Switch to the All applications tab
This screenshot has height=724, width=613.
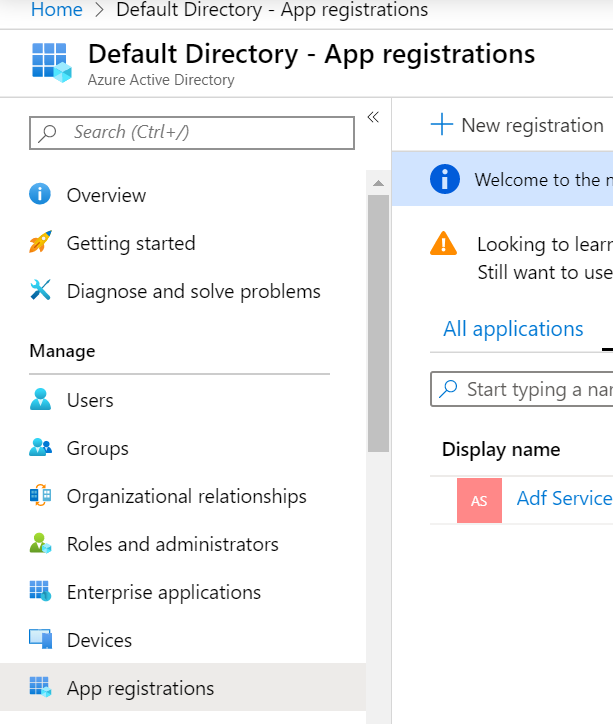click(x=513, y=329)
